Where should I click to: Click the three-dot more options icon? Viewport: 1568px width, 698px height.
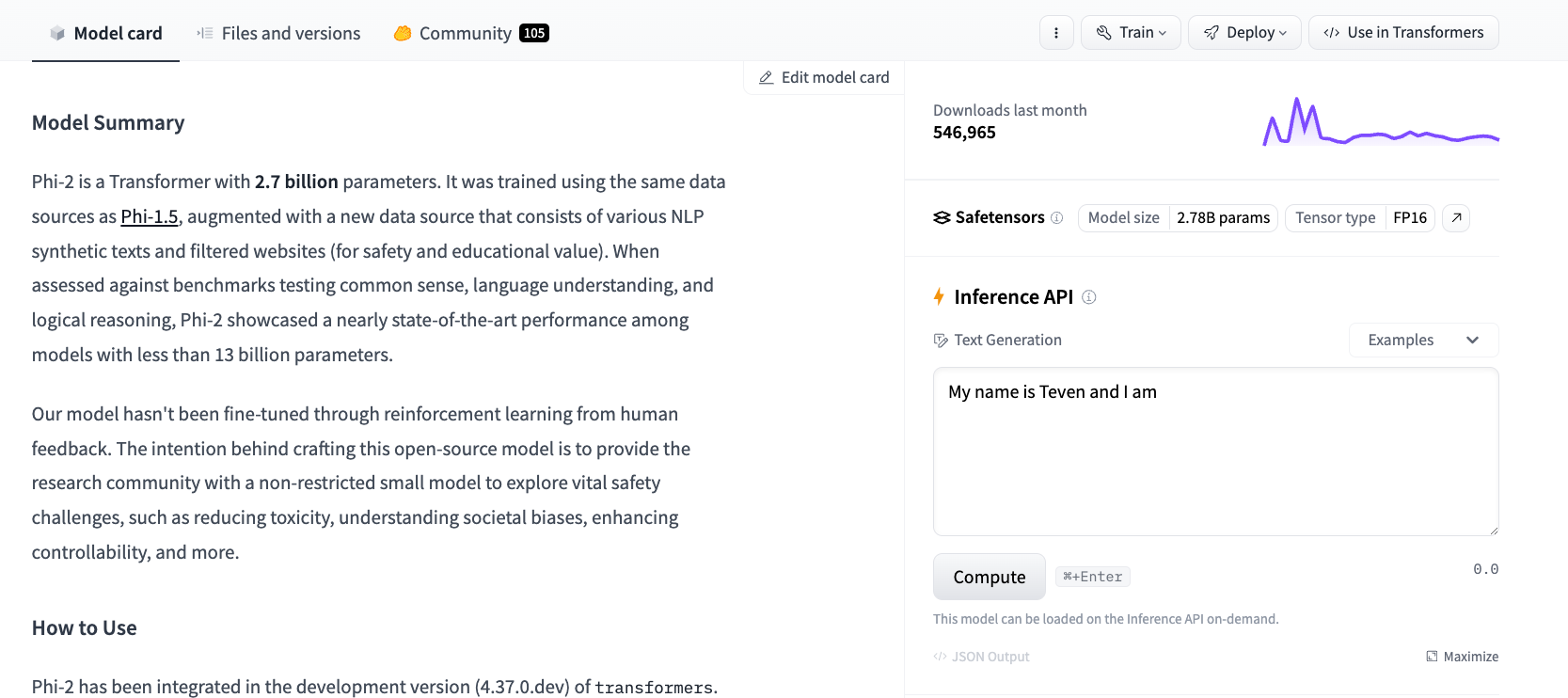[1056, 33]
